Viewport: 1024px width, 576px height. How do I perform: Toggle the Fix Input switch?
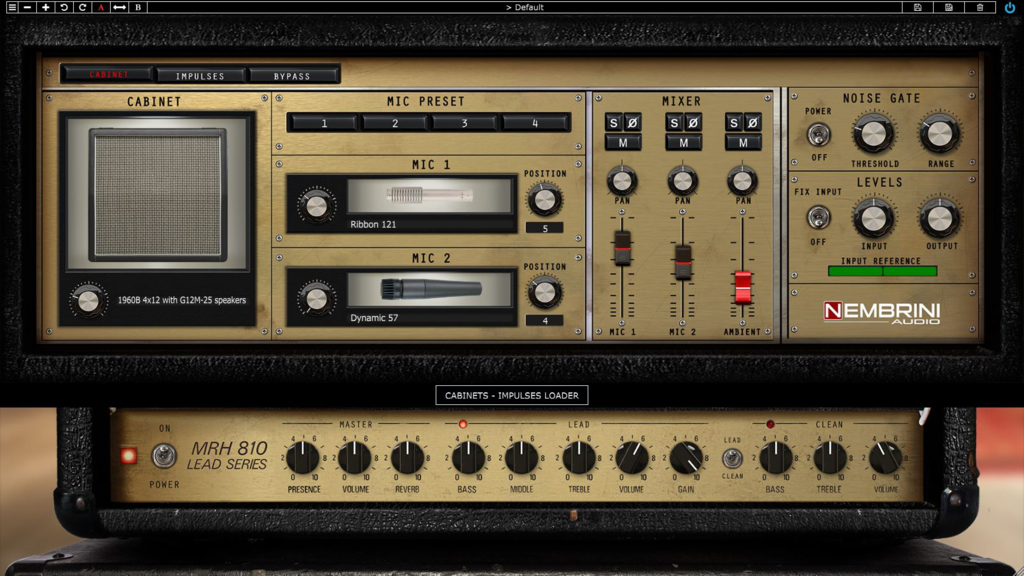coord(818,217)
